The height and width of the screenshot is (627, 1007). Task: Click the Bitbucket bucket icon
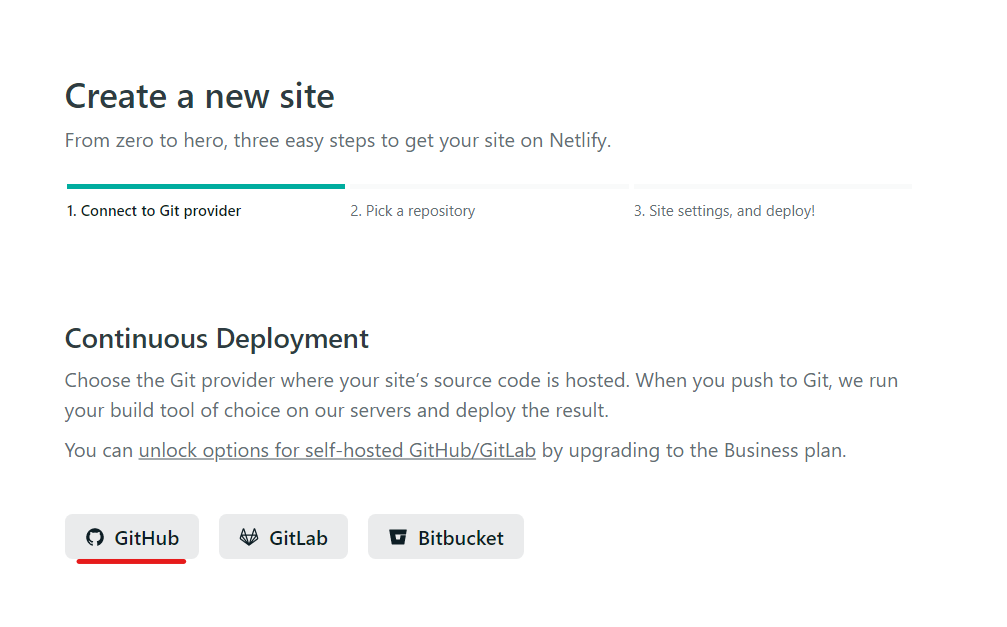tap(398, 537)
